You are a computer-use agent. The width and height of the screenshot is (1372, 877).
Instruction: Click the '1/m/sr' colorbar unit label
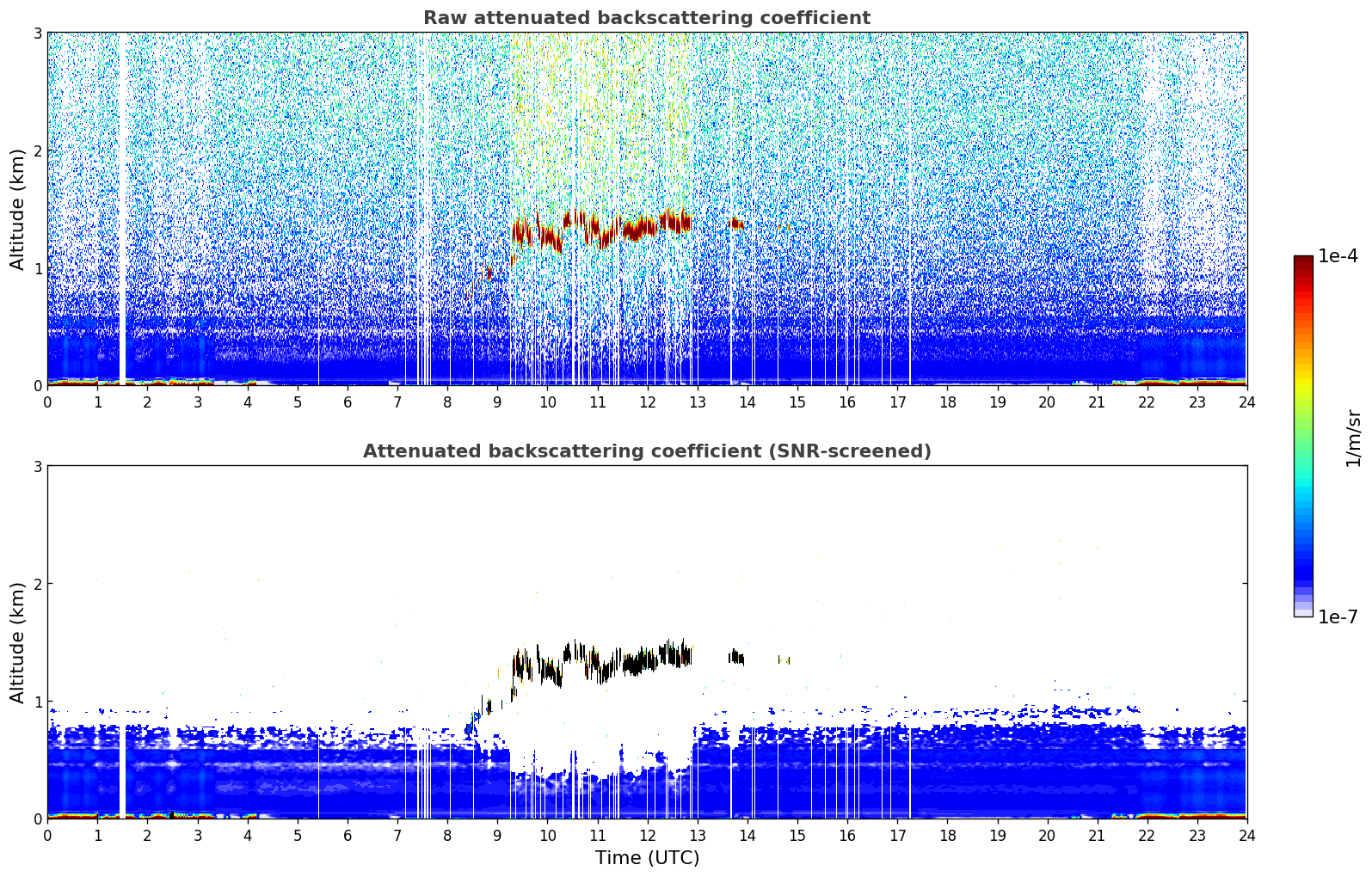point(1353,438)
